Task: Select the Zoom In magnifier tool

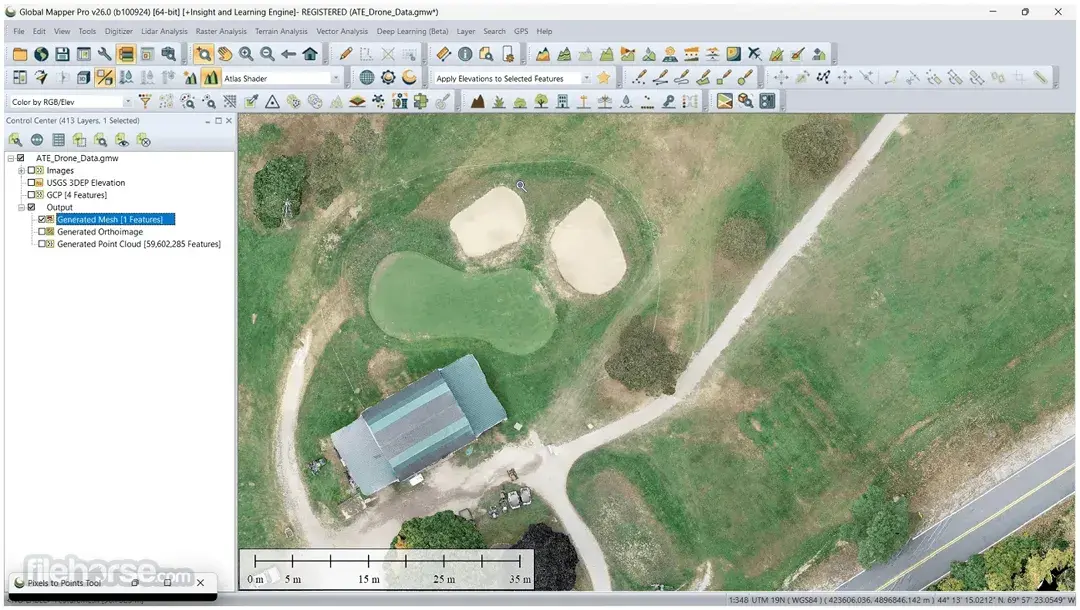Action: tap(246, 54)
